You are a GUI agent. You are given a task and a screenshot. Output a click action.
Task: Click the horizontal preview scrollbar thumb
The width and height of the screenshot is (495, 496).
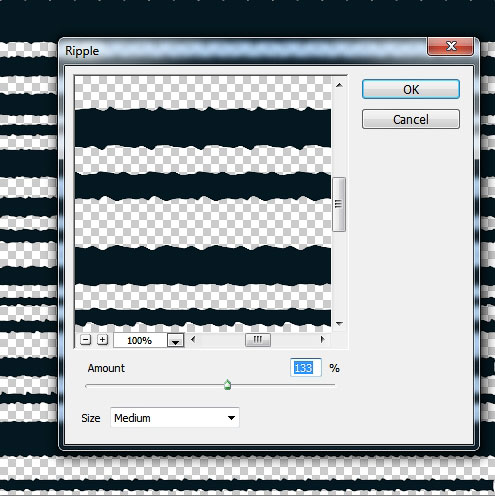[258, 340]
